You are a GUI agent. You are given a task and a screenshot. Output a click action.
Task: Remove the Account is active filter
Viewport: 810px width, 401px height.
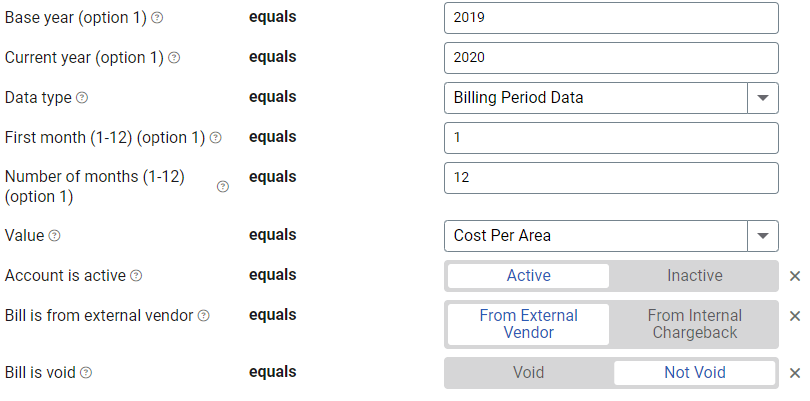[x=795, y=276]
